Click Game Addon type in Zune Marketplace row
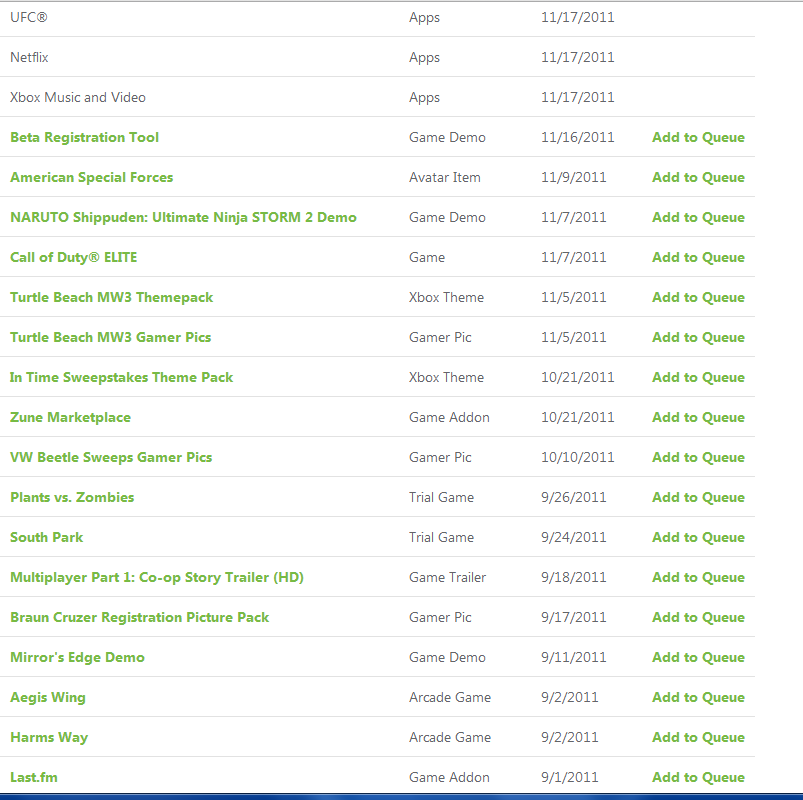Screen dimensions: 803x800 tap(450, 417)
